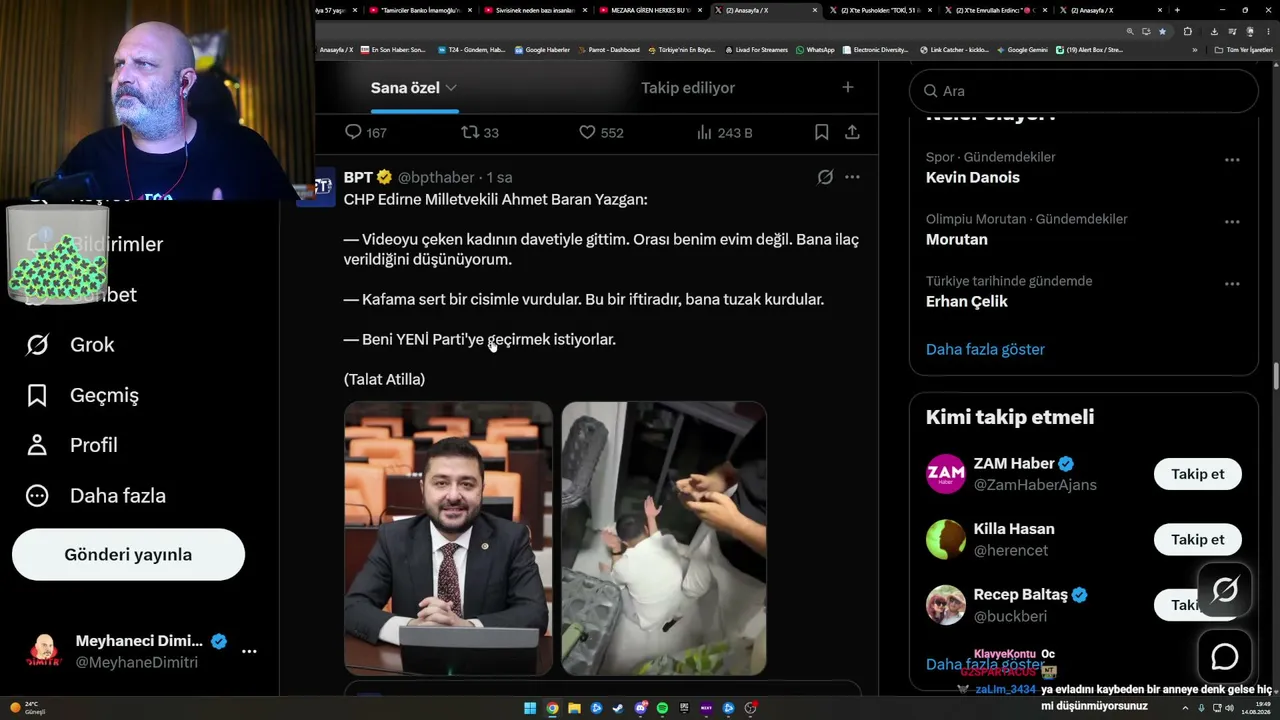The width and height of the screenshot is (1280, 720).
Task: Open Google Gemini bookmark
Action: [x=1021, y=50]
